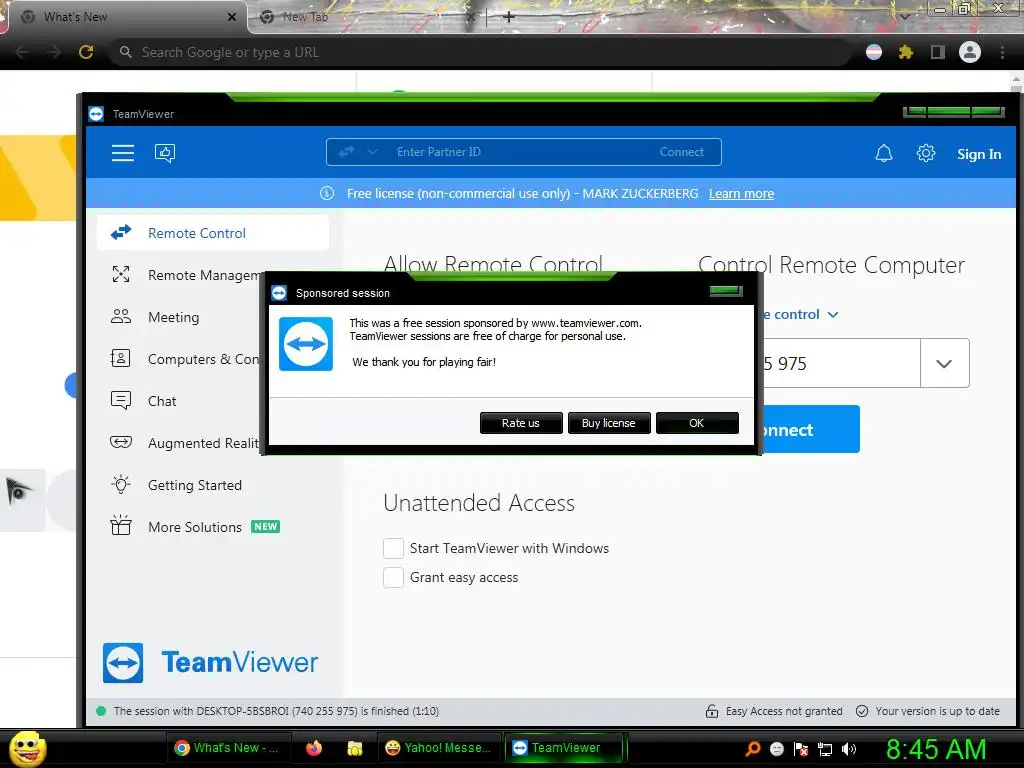This screenshot has height=768, width=1024.
Task: Toggle the browser side panel icon
Action: point(937,52)
